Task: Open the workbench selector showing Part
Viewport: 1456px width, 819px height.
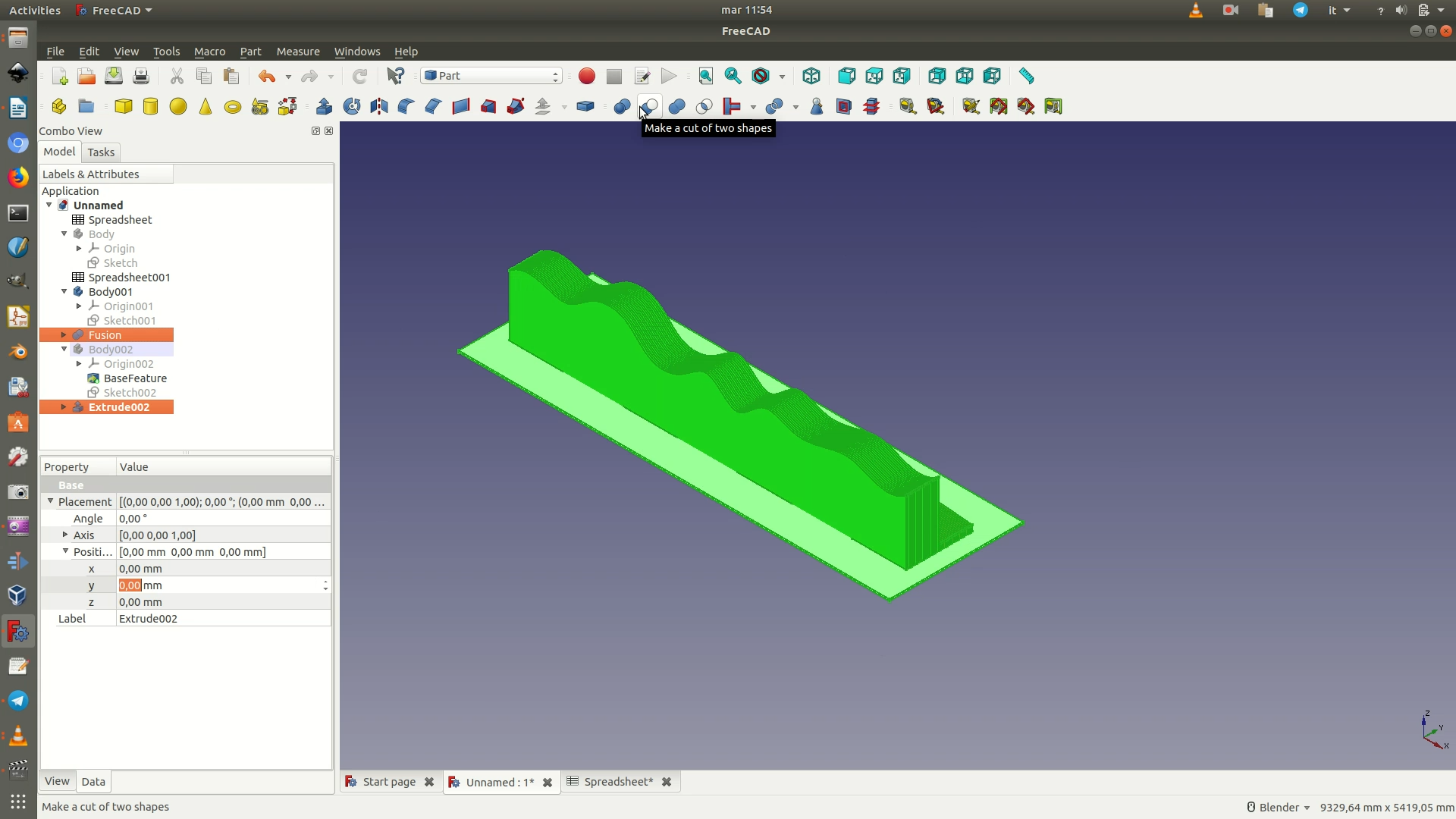Action: (x=491, y=76)
